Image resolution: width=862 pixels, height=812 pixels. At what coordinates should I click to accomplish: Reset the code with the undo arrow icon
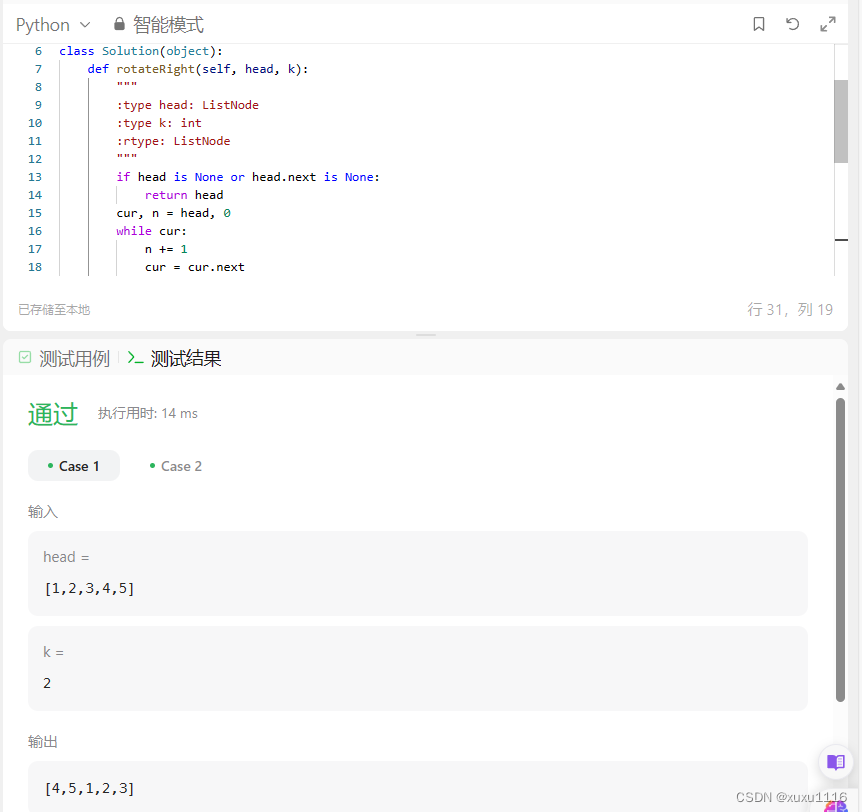pyautogui.click(x=792, y=24)
